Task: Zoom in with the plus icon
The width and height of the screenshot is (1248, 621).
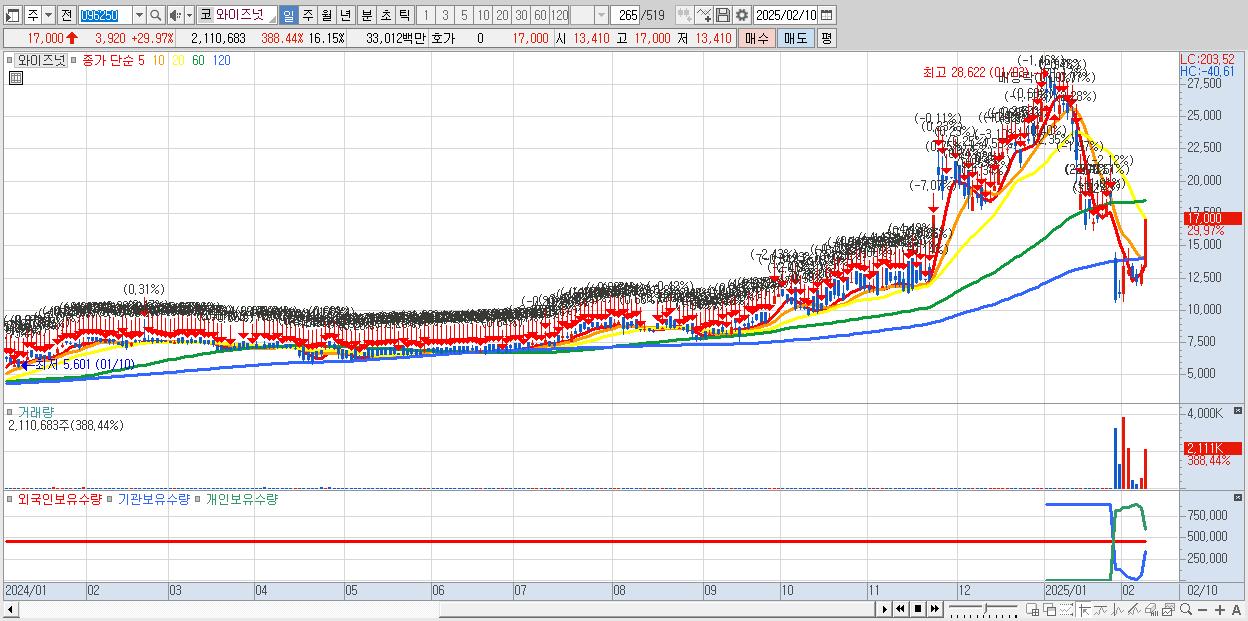Action: pyautogui.click(x=1219, y=610)
